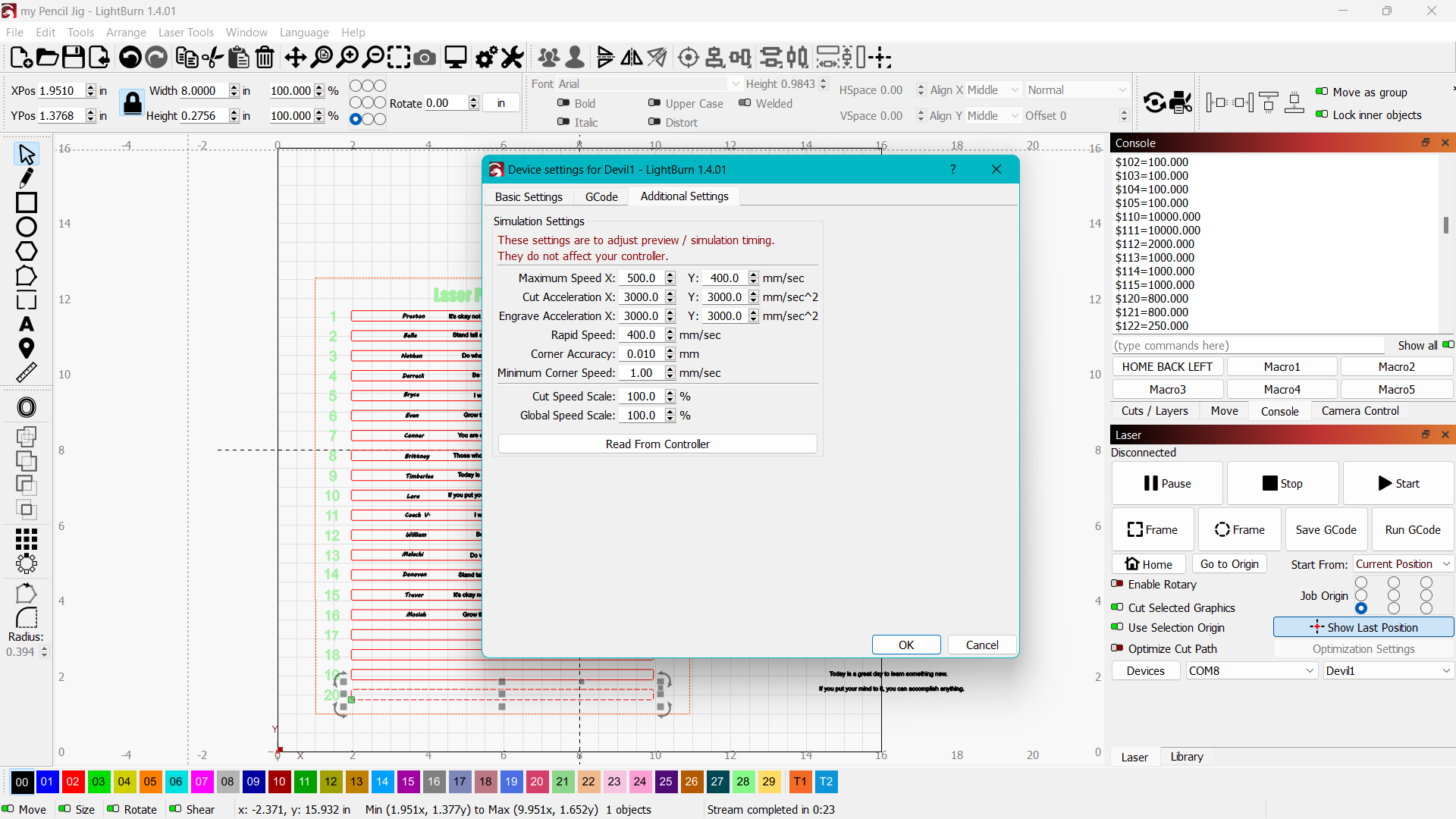Click the Console panel scrollbar
This screenshot has width=1456, height=819.
[x=1446, y=225]
